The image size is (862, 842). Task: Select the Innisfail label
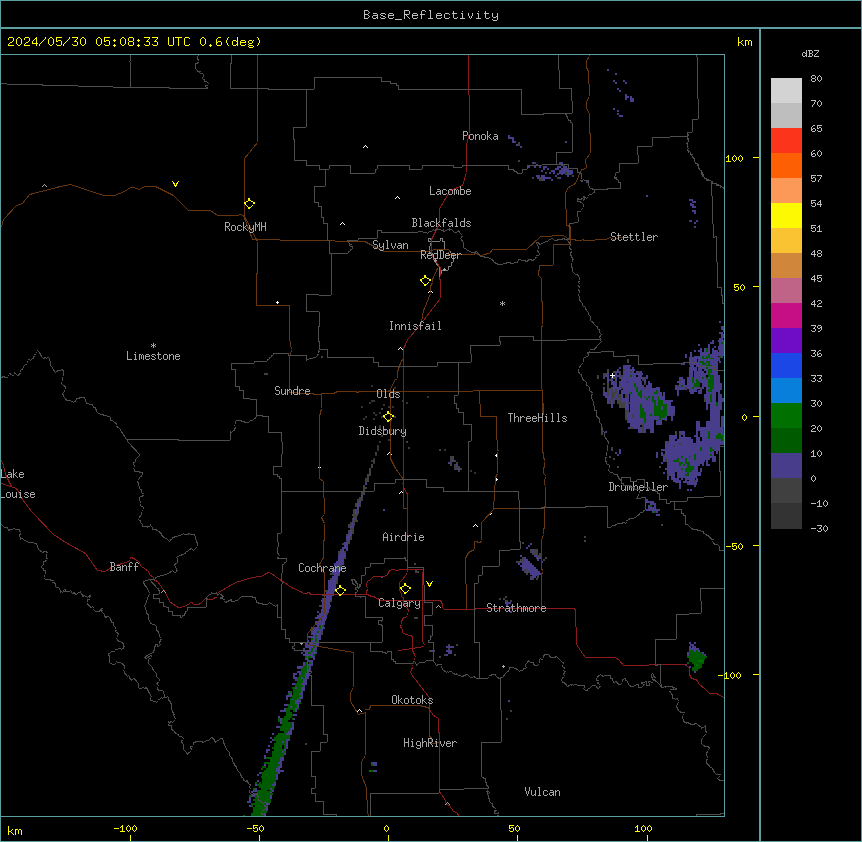[x=415, y=326]
